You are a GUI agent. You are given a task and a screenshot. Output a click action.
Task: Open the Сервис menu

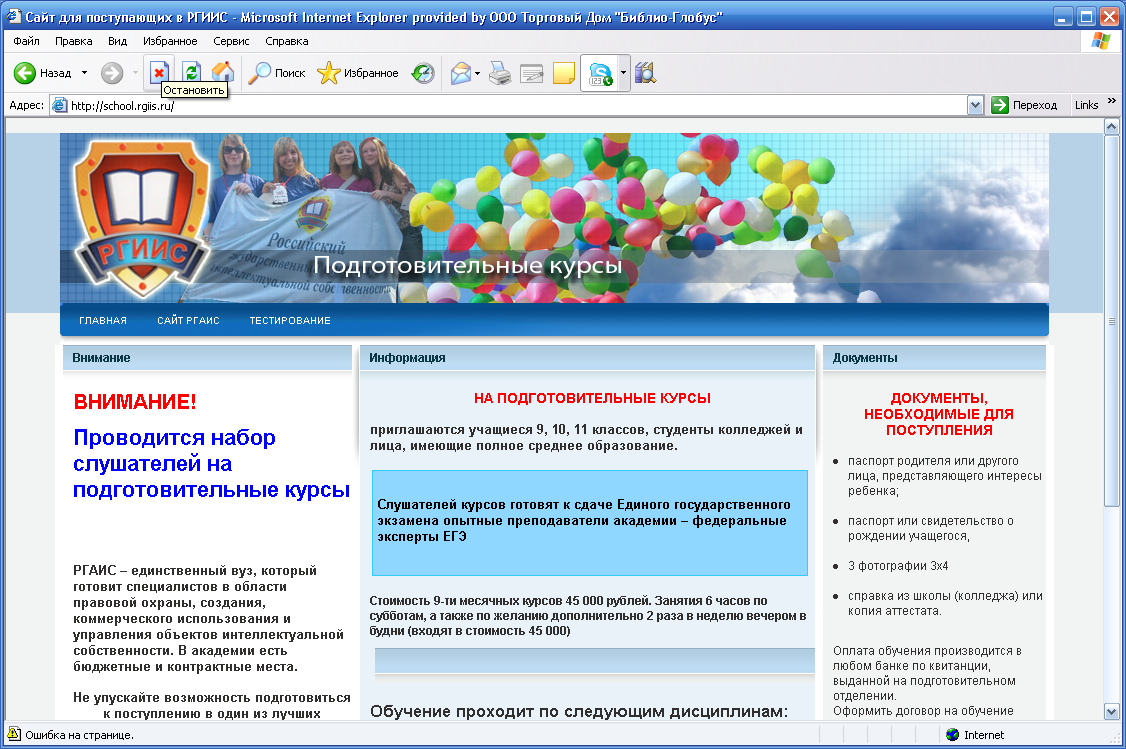tap(231, 41)
